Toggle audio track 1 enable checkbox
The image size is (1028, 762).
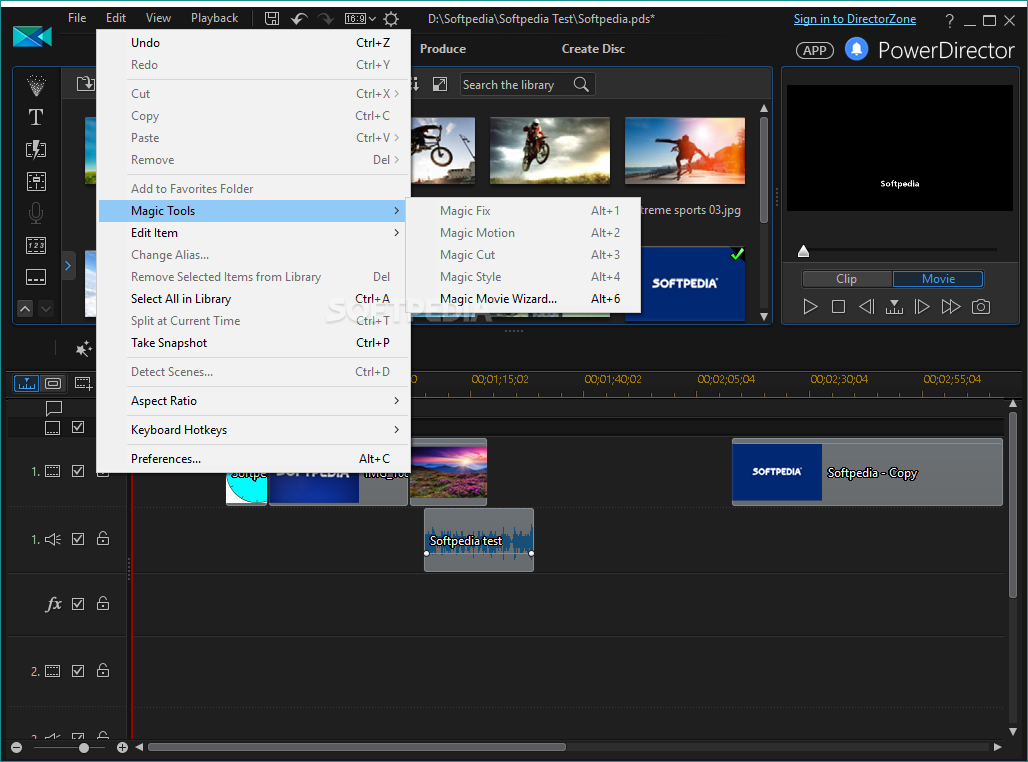coord(78,538)
